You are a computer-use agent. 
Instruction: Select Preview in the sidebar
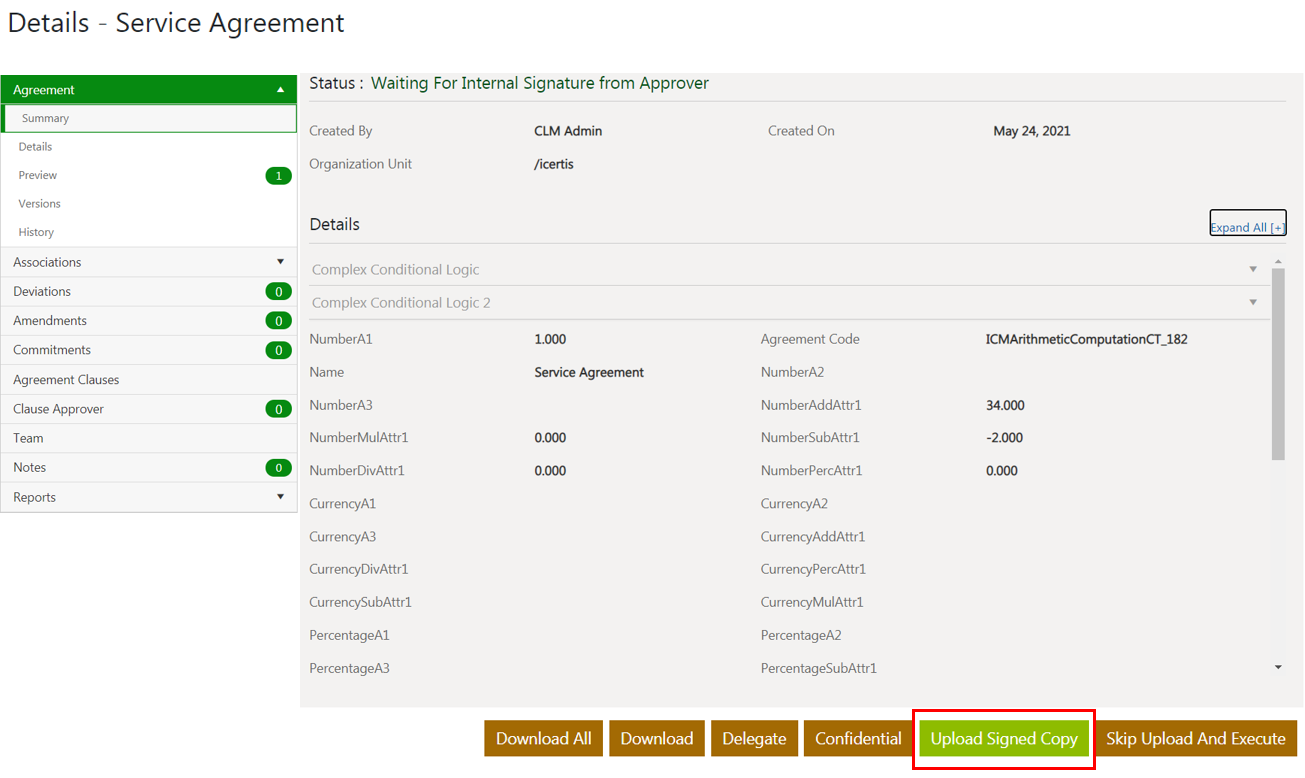[x=38, y=175]
